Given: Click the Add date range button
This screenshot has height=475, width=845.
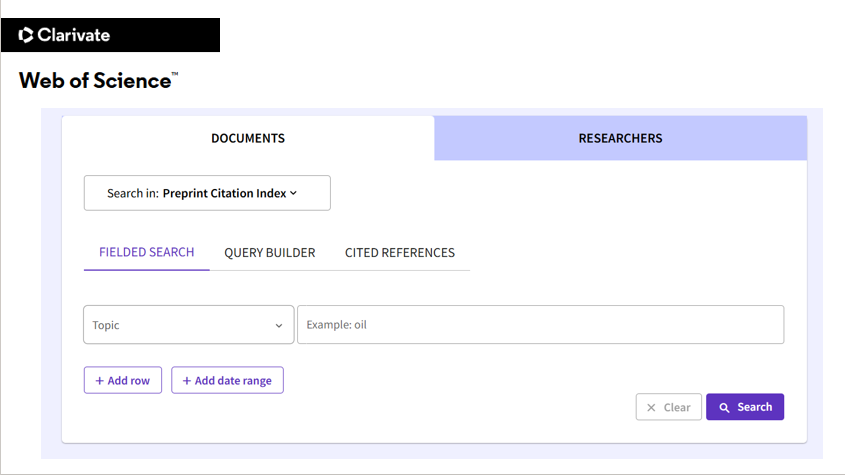Looking at the screenshot, I should (227, 380).
